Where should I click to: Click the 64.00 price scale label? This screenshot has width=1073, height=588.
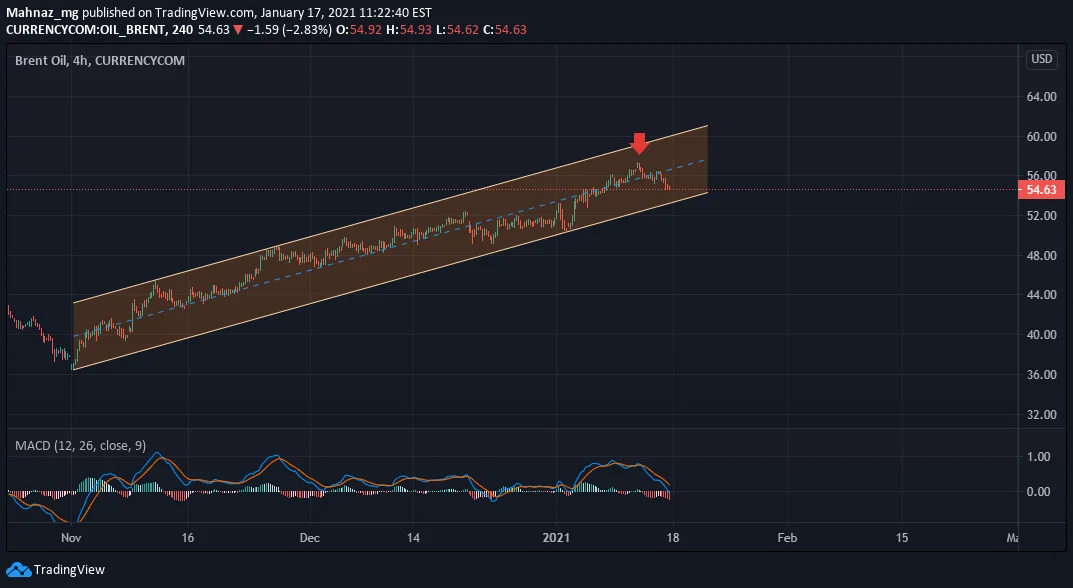tap(1042, 97)
